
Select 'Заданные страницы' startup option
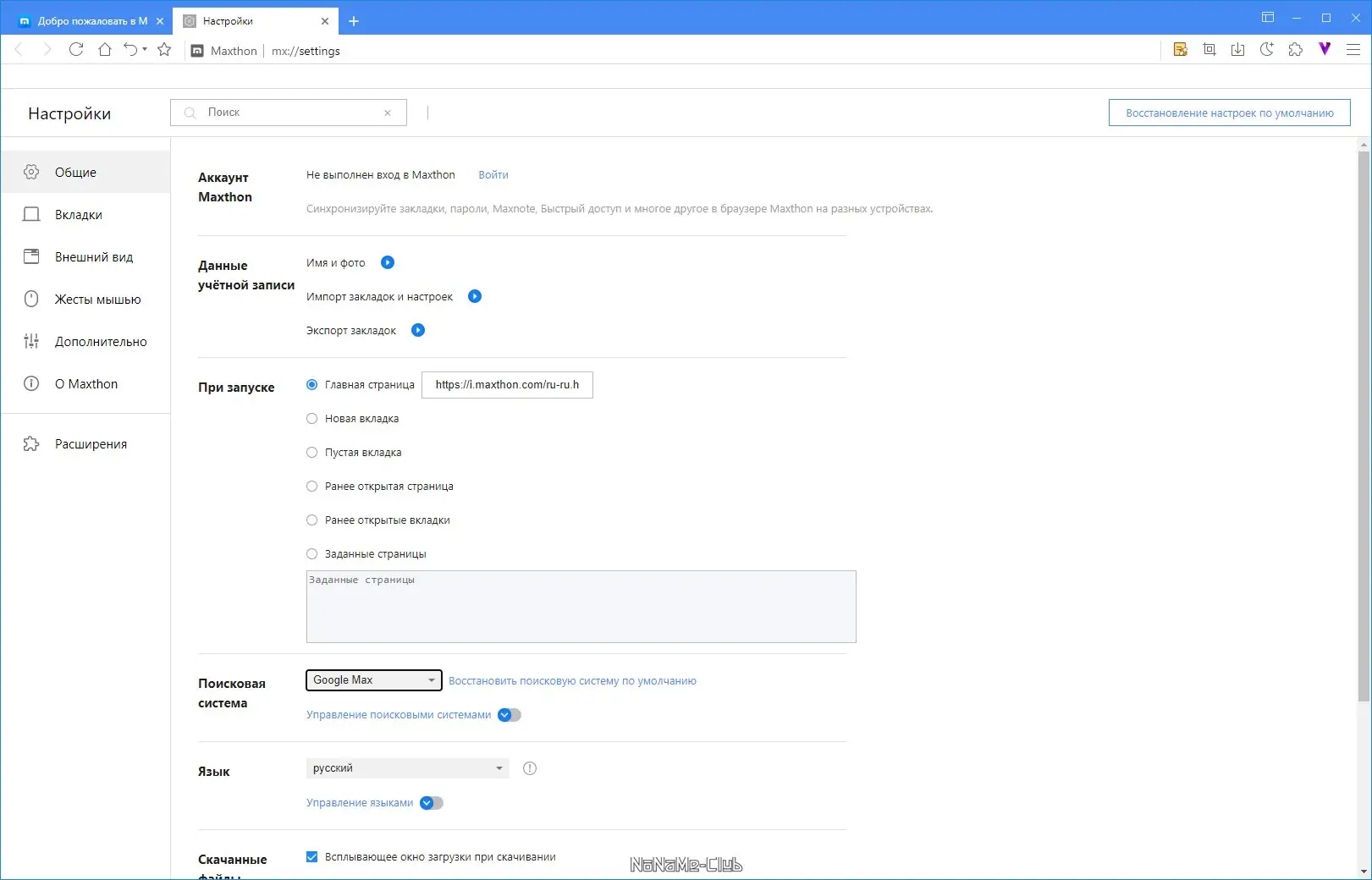[x=311, y=553]
